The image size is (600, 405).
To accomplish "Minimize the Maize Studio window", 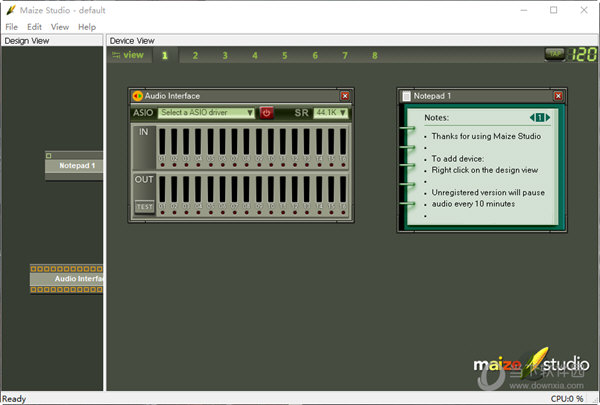I will tap(523, 10).
